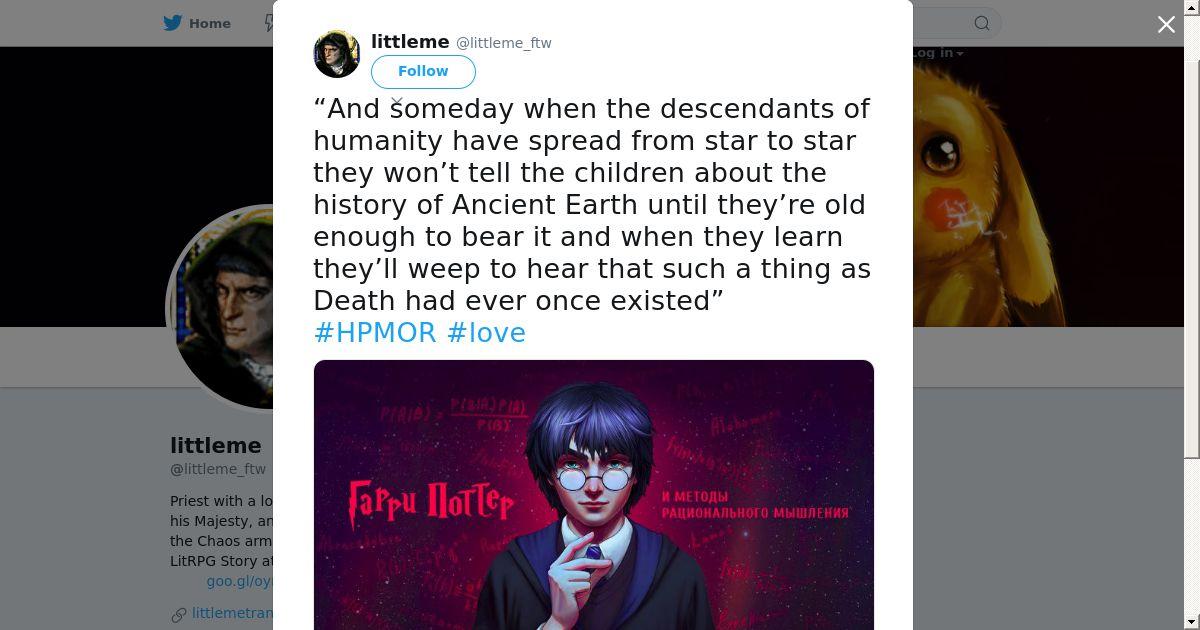Click littleme's avatar in the tweet popup
1200x630 pixels.
point(337,54)
